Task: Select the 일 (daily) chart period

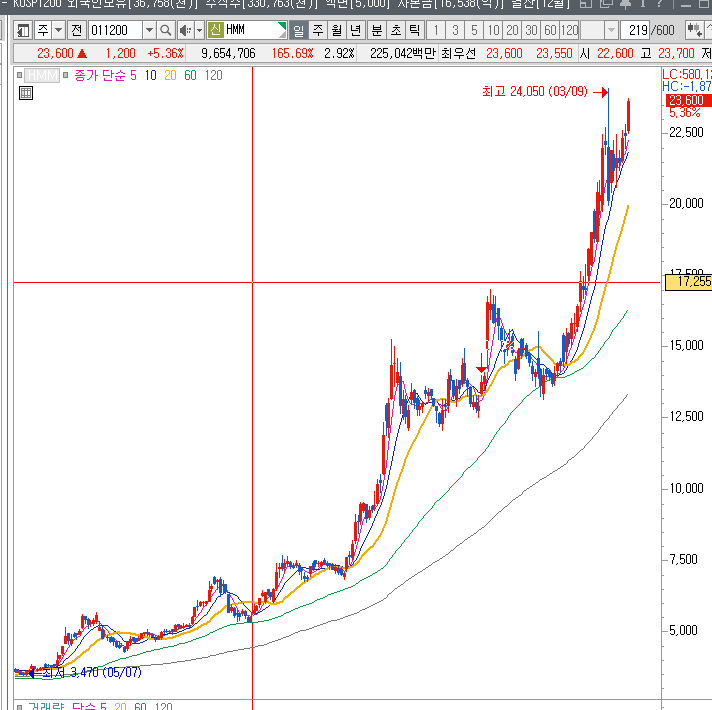Action: (x=298, y=30)
